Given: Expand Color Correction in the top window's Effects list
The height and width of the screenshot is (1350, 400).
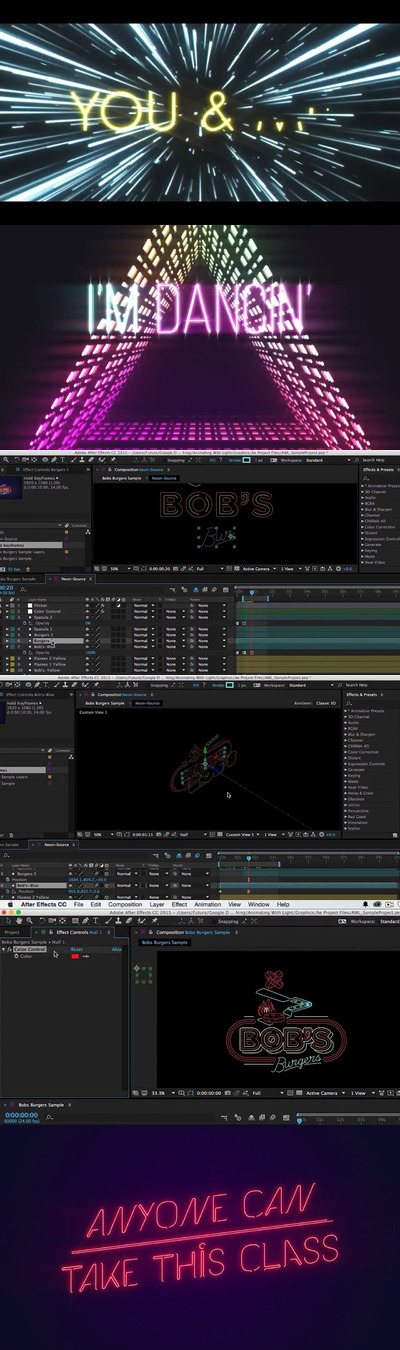Looking at the screenshot, I should [x=362, y=527].
